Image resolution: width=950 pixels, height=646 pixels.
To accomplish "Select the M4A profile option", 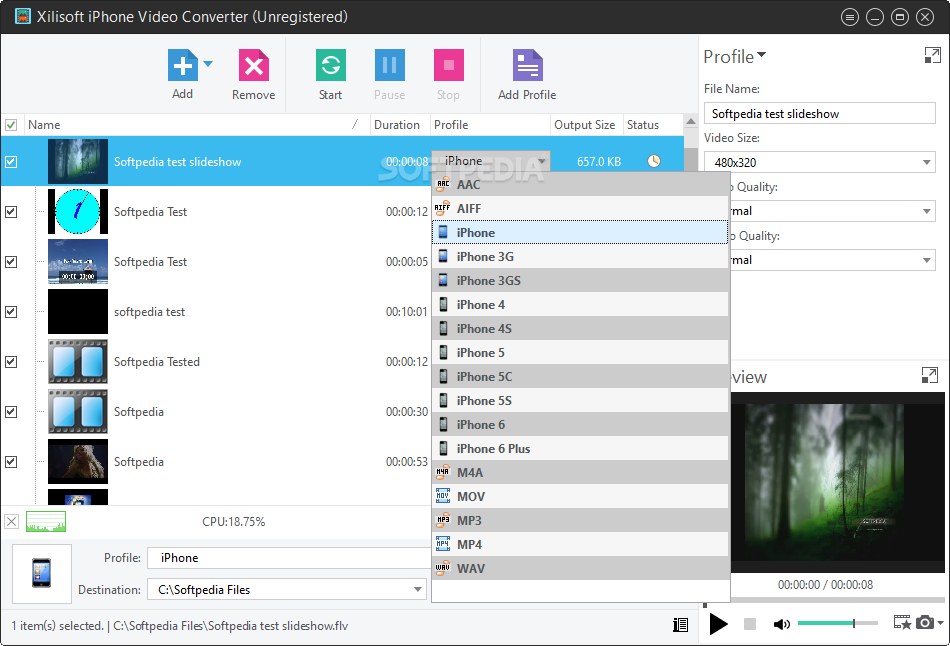I will [580, 473].
